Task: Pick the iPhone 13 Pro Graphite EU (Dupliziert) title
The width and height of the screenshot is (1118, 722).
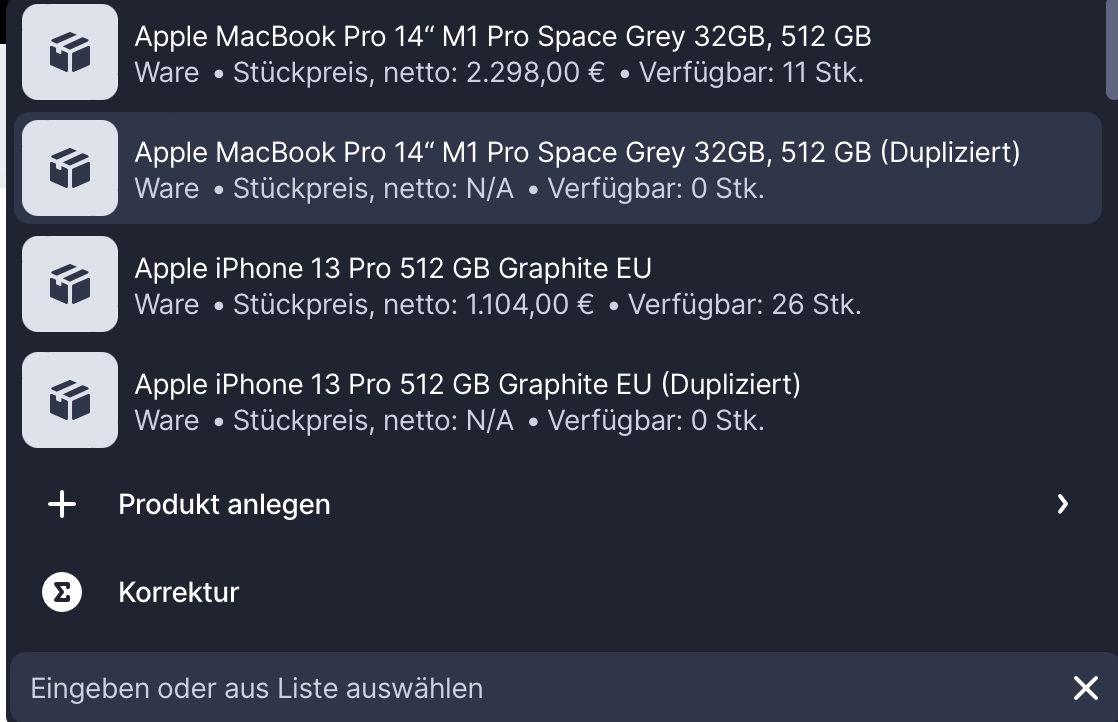Action: (467, 384)
